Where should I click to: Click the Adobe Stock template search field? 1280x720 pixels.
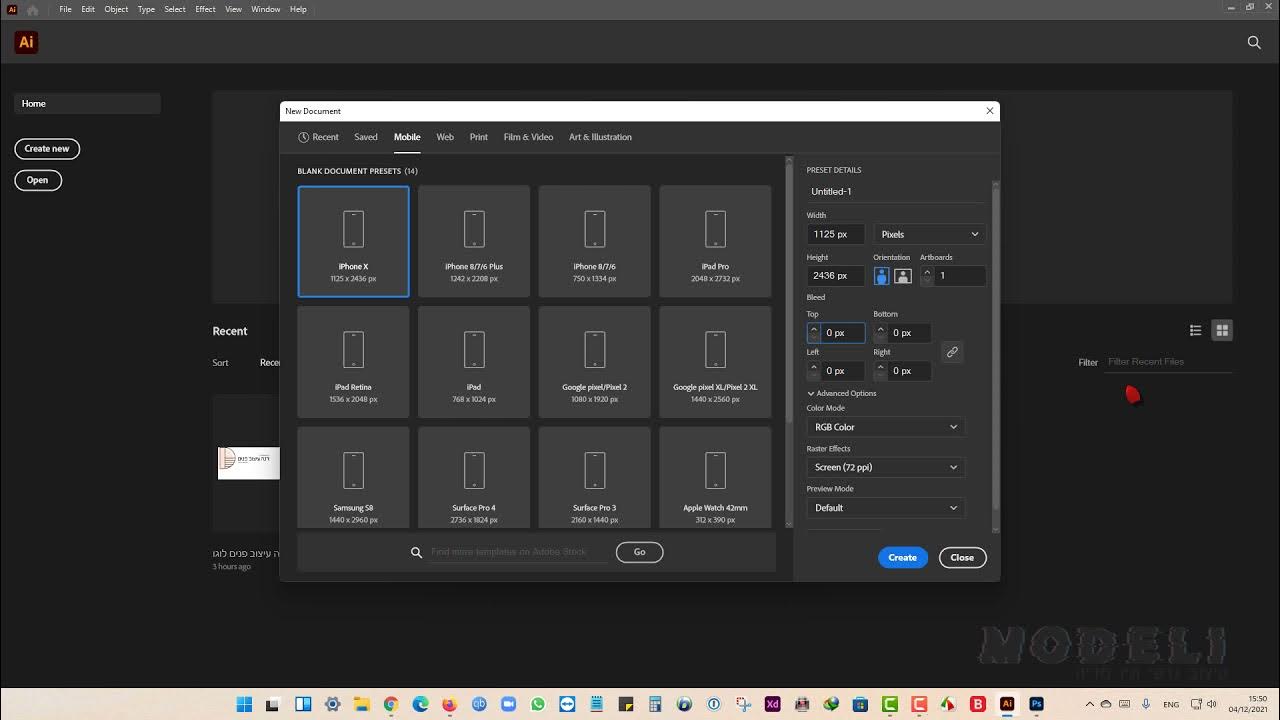tap(518, 552)
